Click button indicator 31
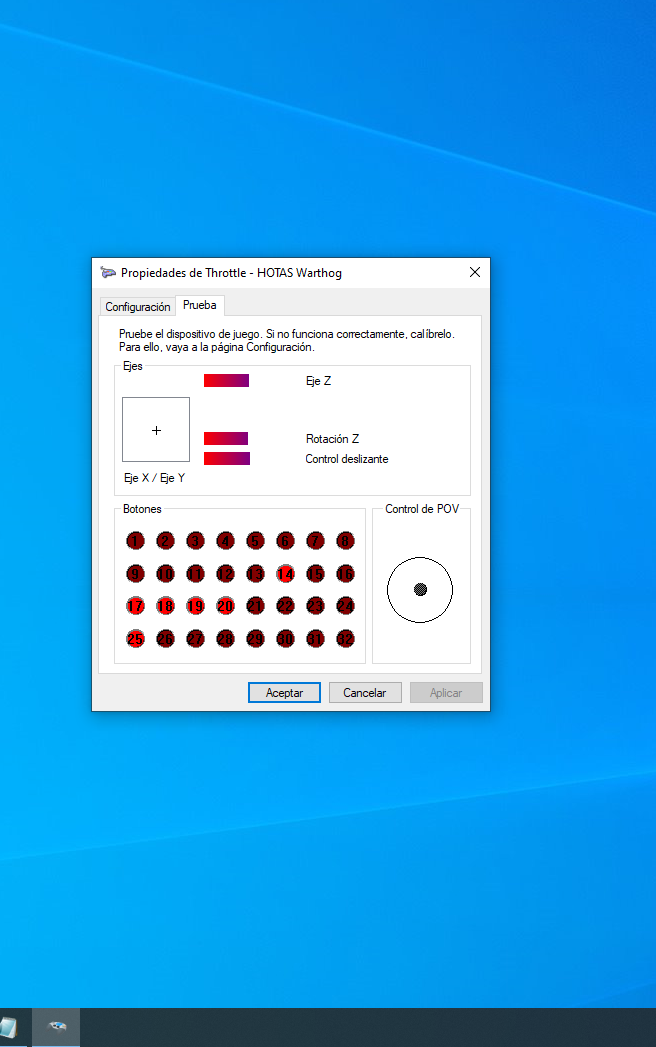This screenshot has height=1047, width=656. click(x=315, y=639)
